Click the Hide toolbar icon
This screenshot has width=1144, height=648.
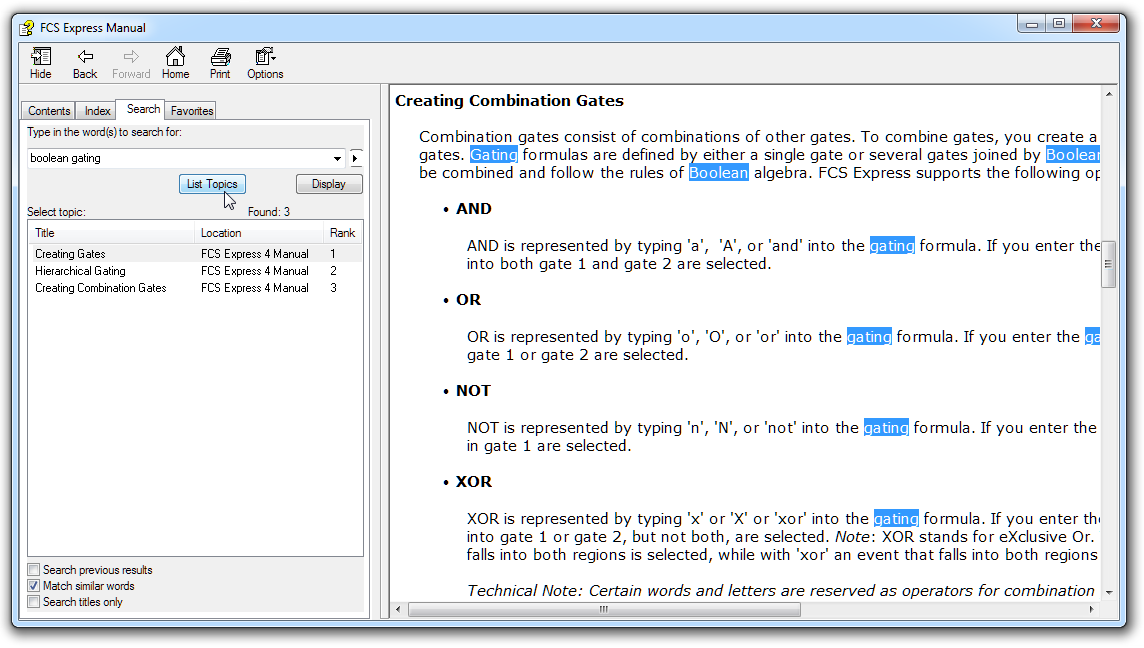41,57
